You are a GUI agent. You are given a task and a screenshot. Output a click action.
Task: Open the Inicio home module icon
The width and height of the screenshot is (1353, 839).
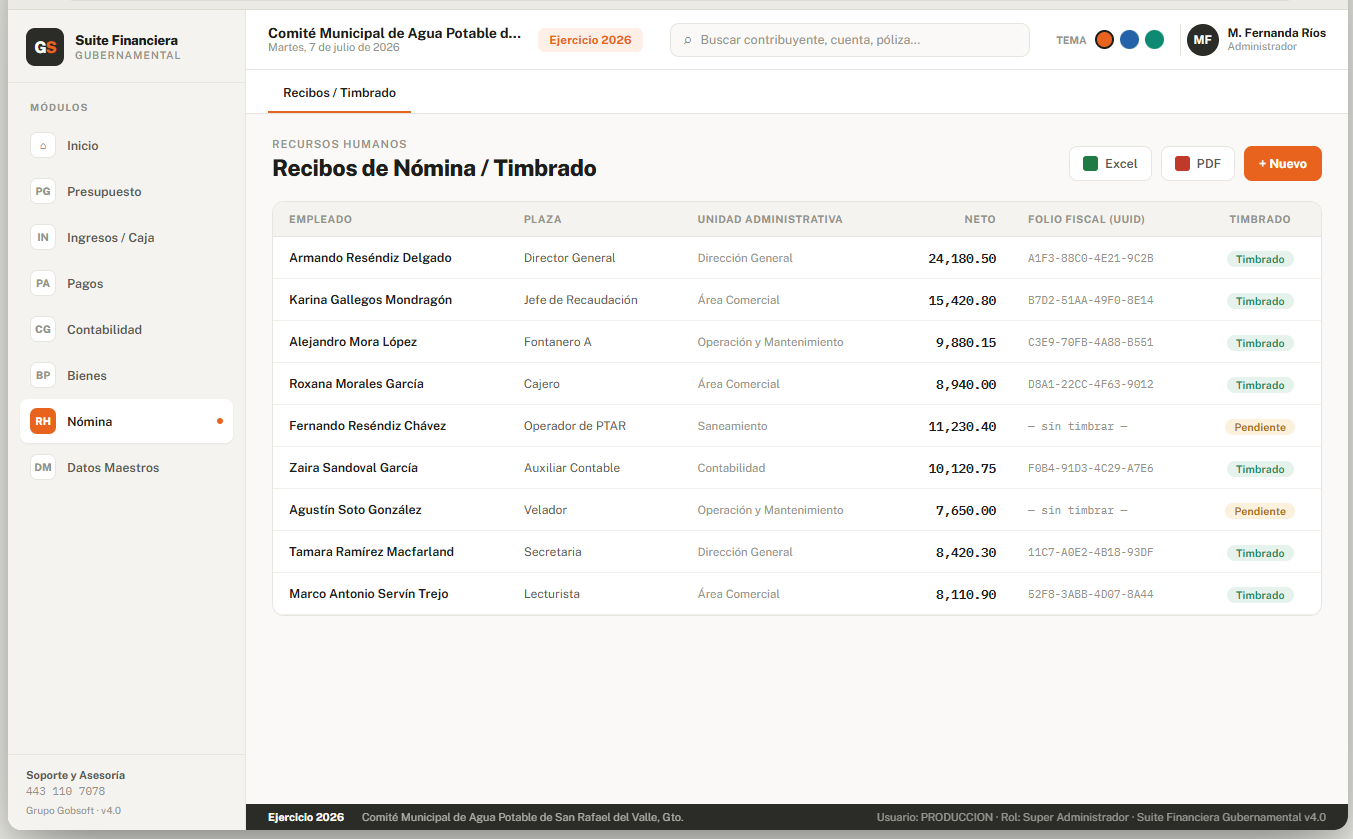43,145
